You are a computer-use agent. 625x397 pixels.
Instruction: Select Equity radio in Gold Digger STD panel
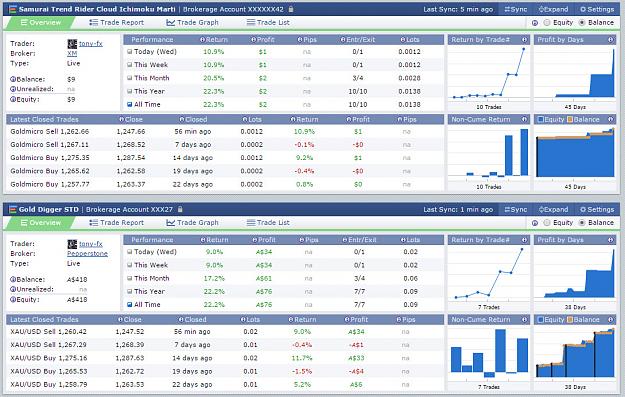pos(547,223)
